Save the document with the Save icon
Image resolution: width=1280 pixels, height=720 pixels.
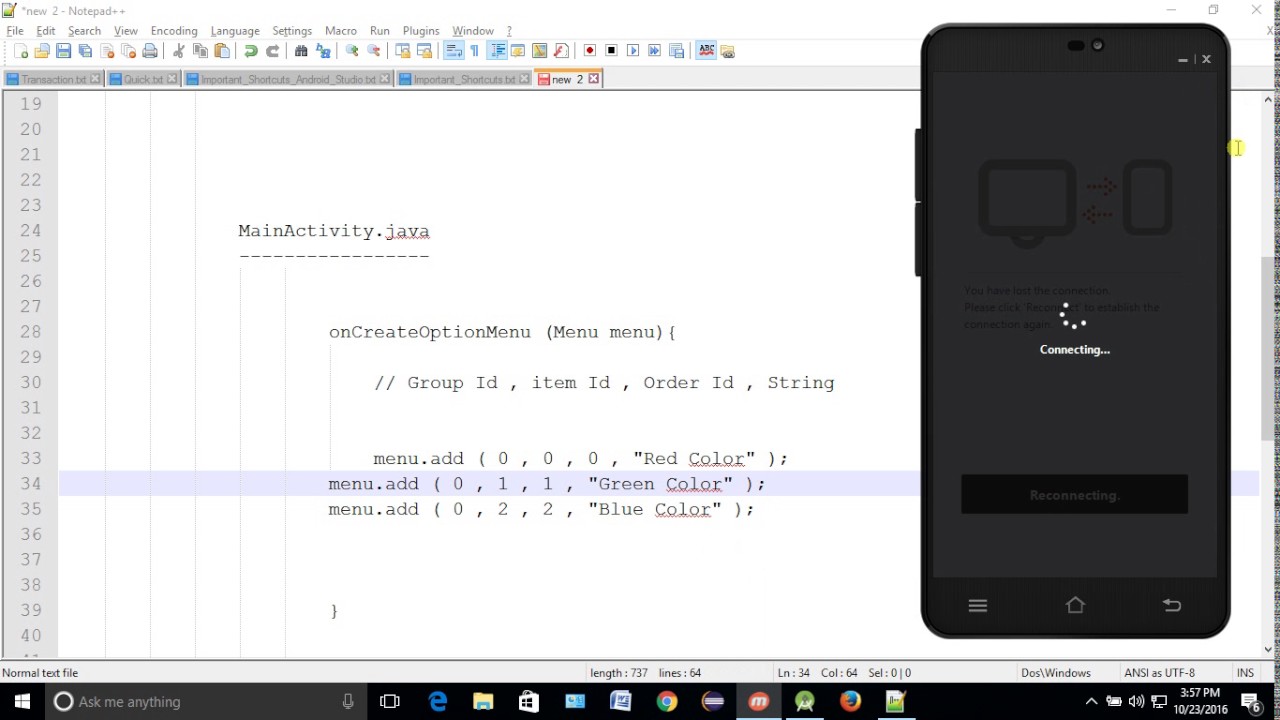click(x=63, y=51)
